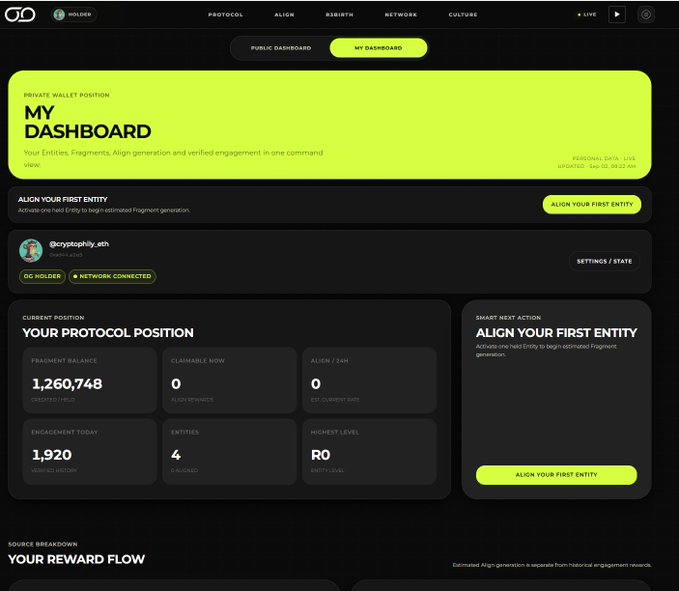Image resolution: width=679 pixels, height=591 pixels.
Task: Click ALIGN YOUR FIRST ENTITY in Smart Next Action
Action: coord(556,475)
